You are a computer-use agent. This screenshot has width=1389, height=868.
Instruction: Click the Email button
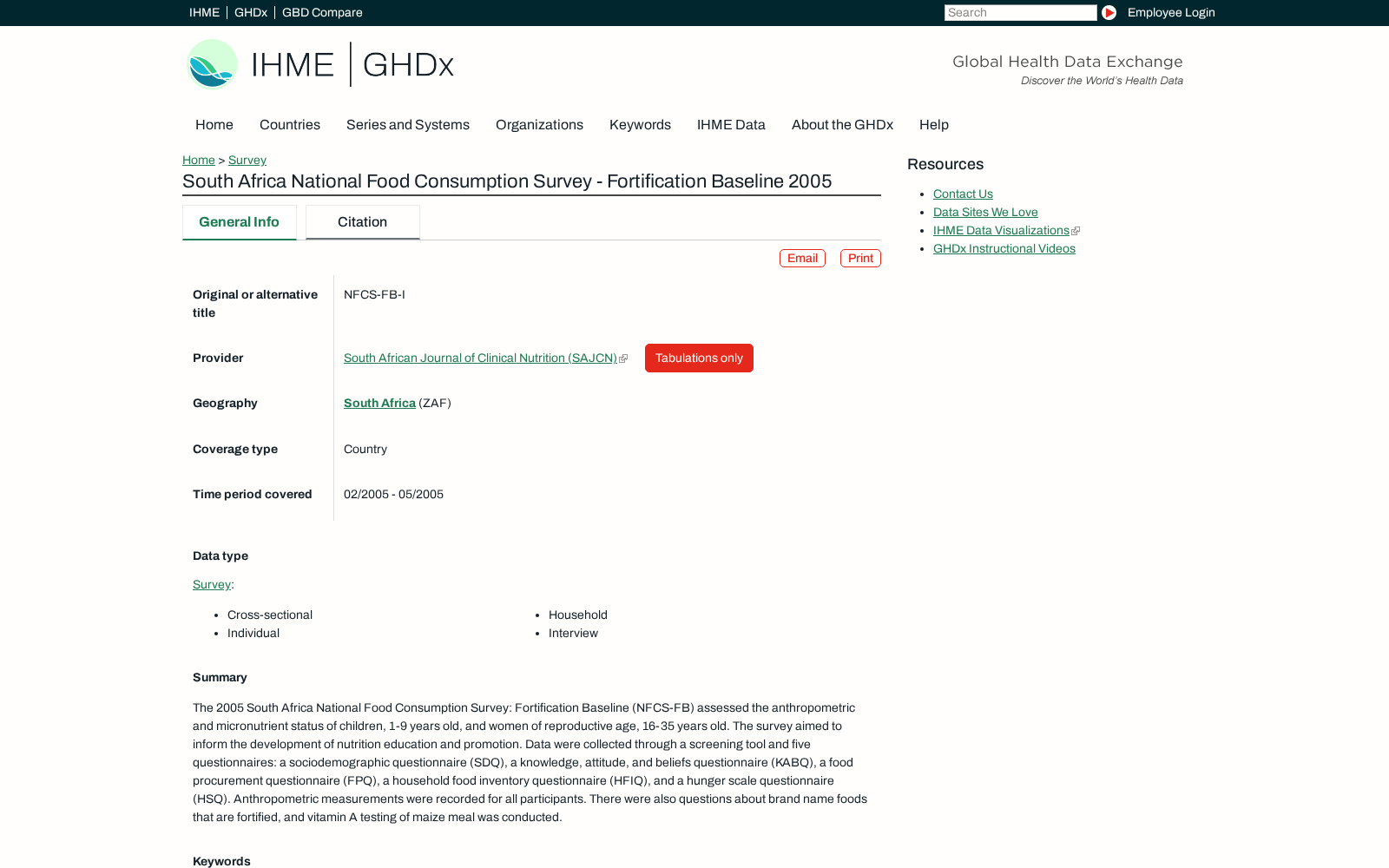point(802,258)
